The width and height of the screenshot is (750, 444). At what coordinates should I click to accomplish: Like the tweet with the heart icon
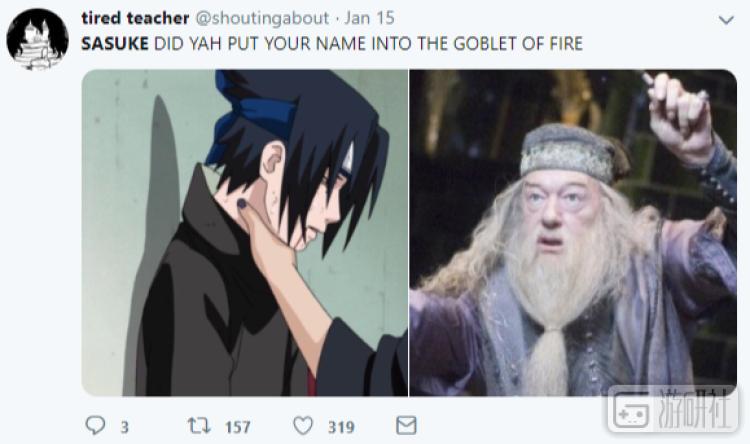(303, 425)
